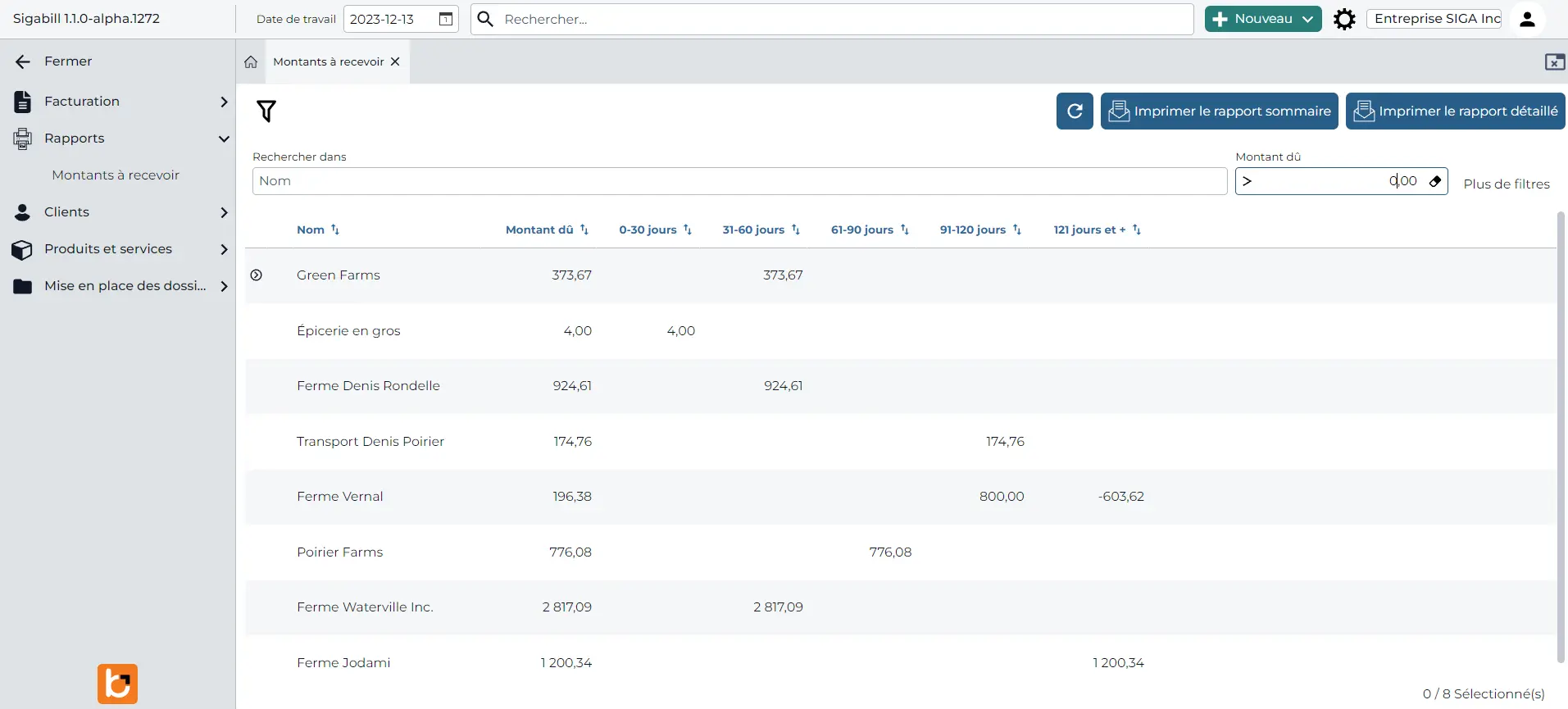
Task: Open the Facturation document icon
Action: (23, 102)
